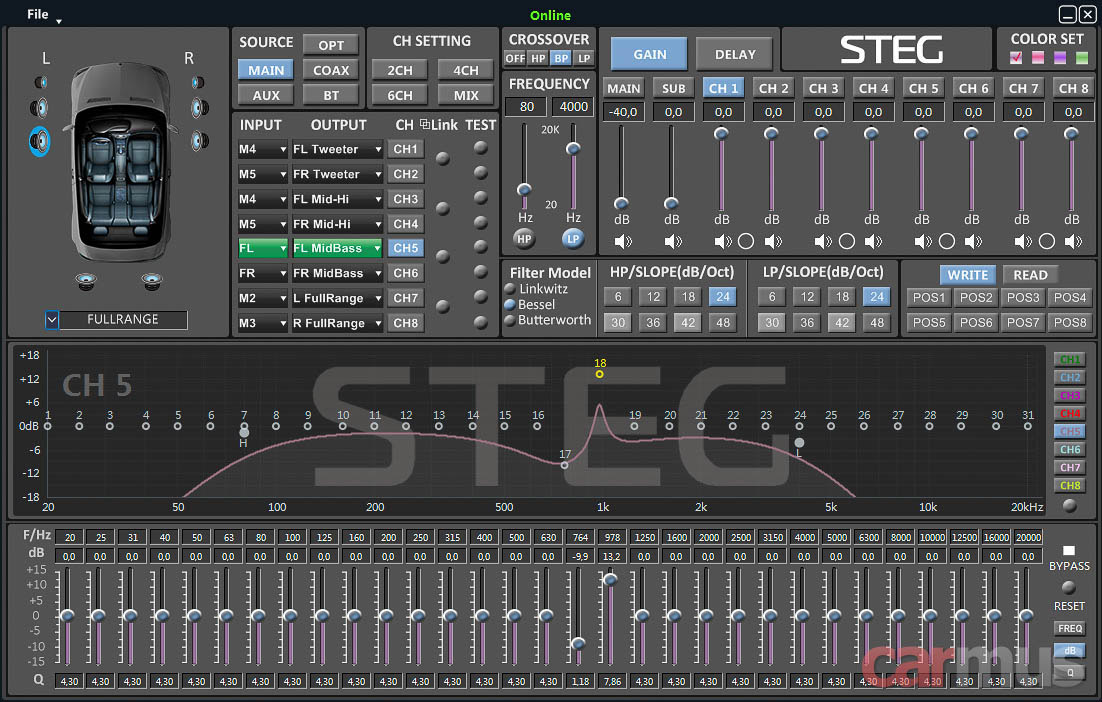Toggle the TEST button for CH5 row
The width and height of the screenshot is (1102, 702).
point(481,247)
